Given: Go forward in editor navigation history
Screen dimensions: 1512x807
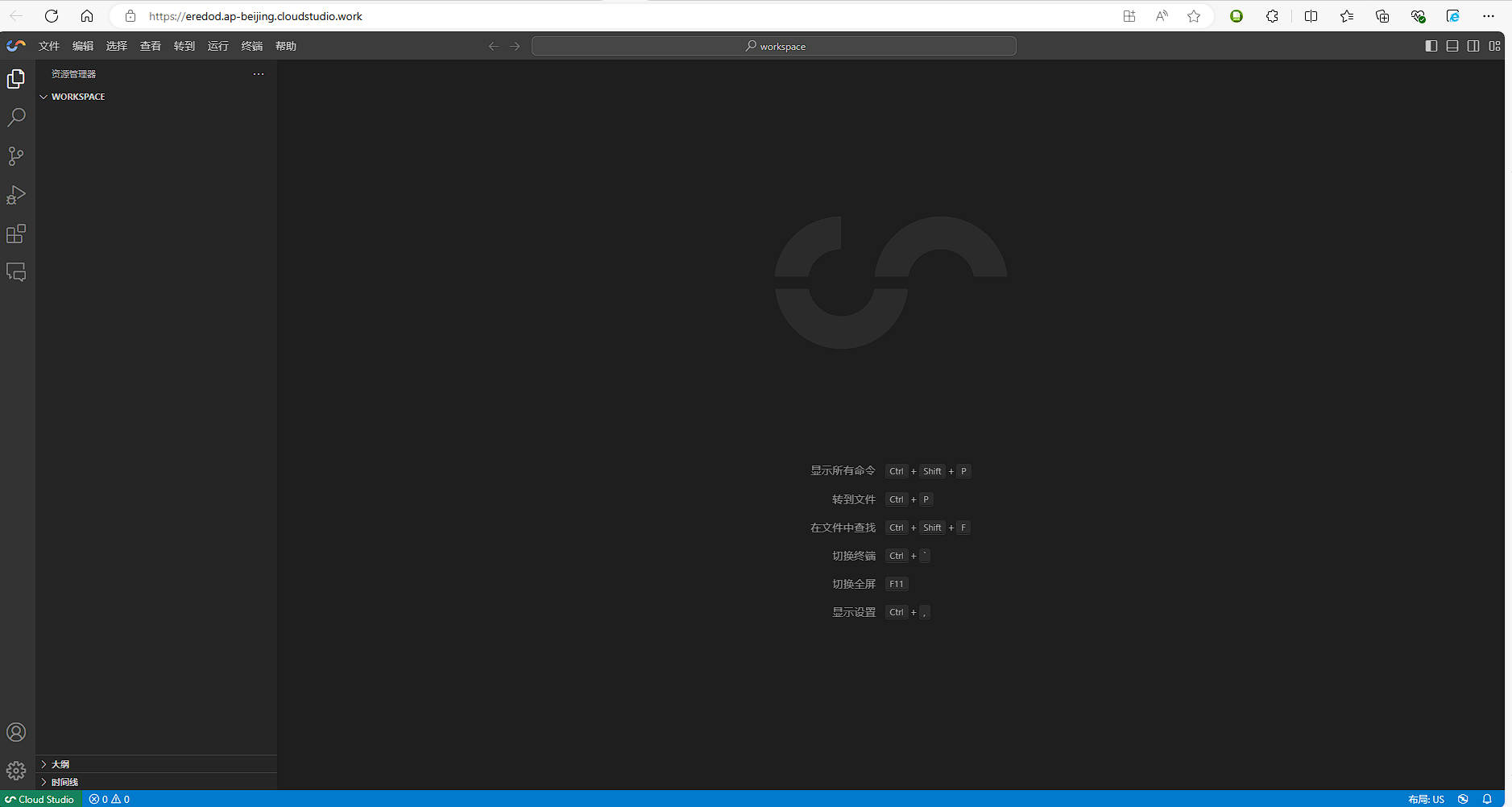Looking at the screenshot, I should coord(515,46).
